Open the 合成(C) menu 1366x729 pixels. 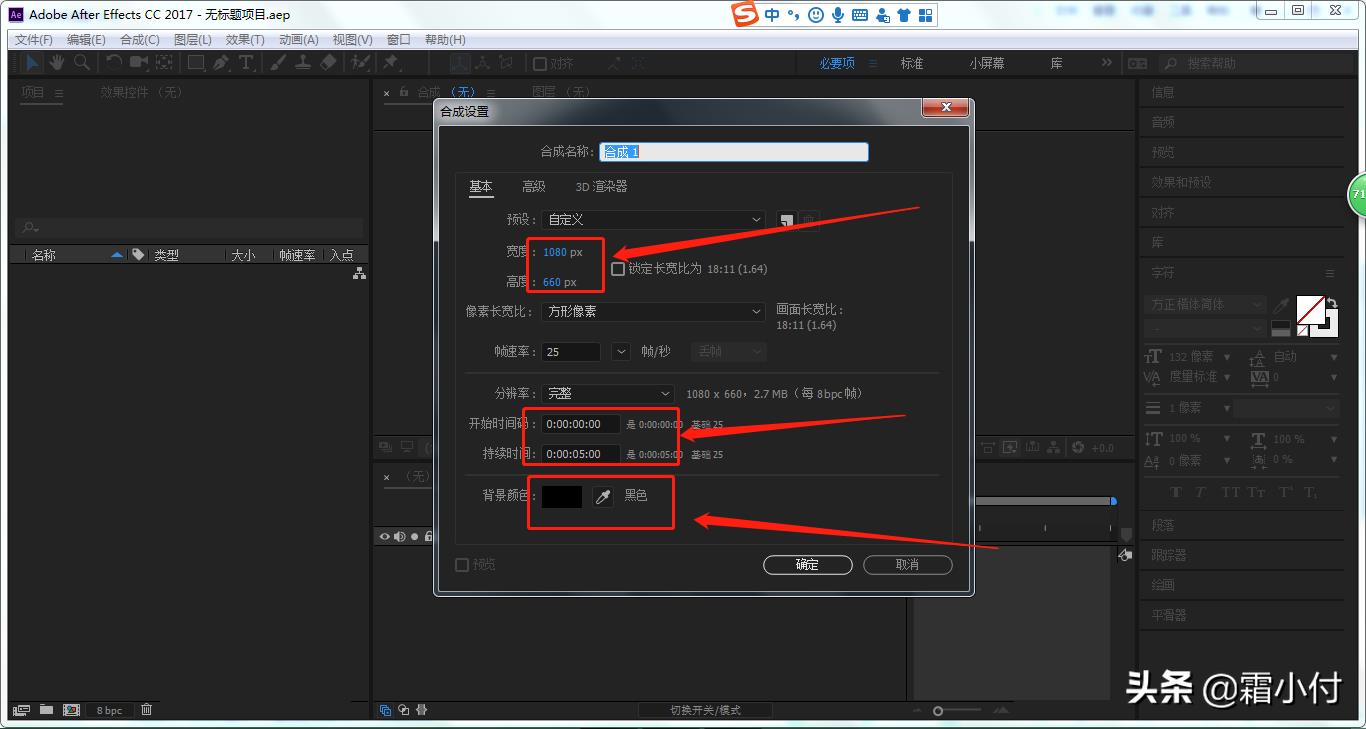pos(140,40)
